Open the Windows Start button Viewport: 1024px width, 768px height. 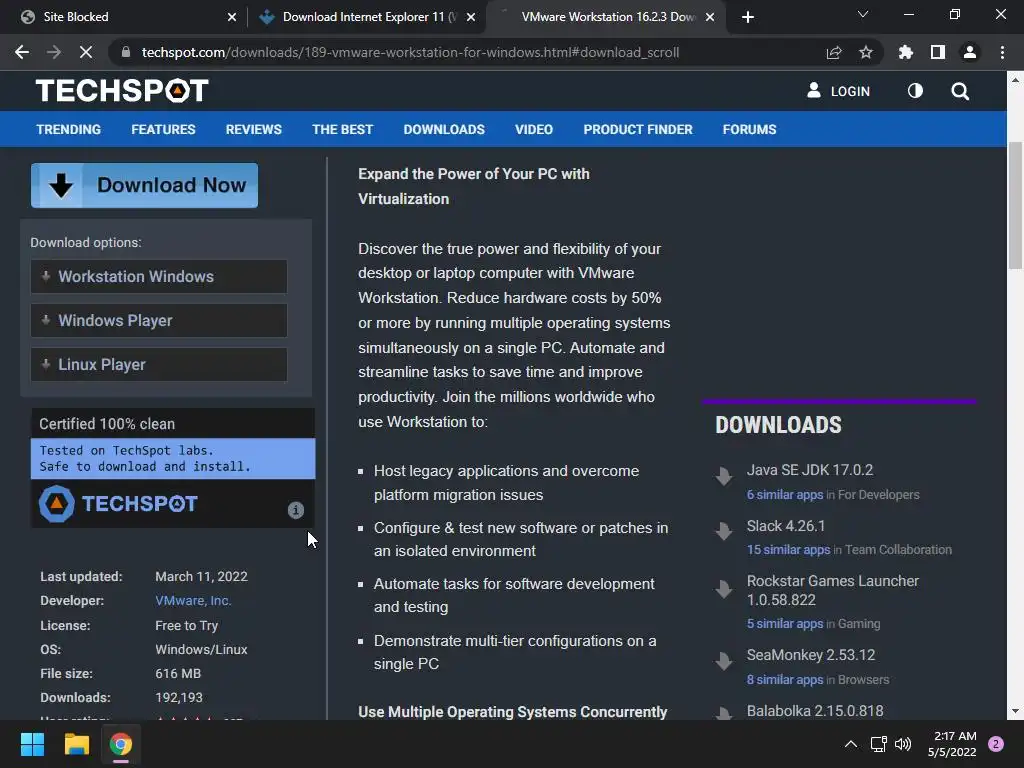[32, 744]
